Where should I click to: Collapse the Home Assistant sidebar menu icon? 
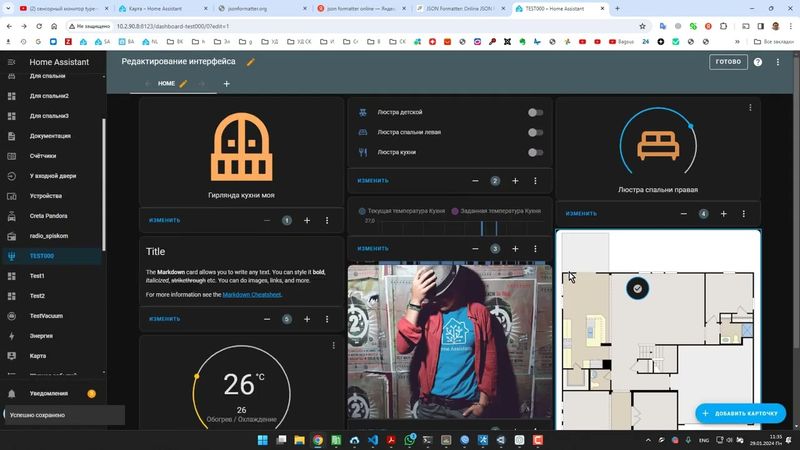tap(11, 62)
